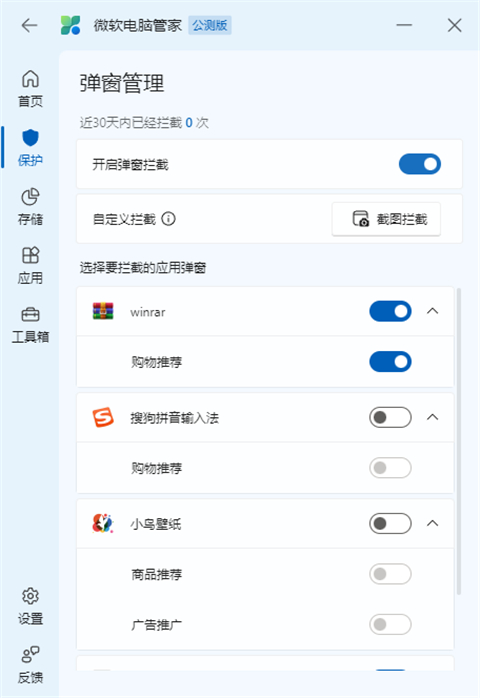480x698 pixels.
Task: Click the 微软电脑管家 logo icon
Action: coord(70,25)
